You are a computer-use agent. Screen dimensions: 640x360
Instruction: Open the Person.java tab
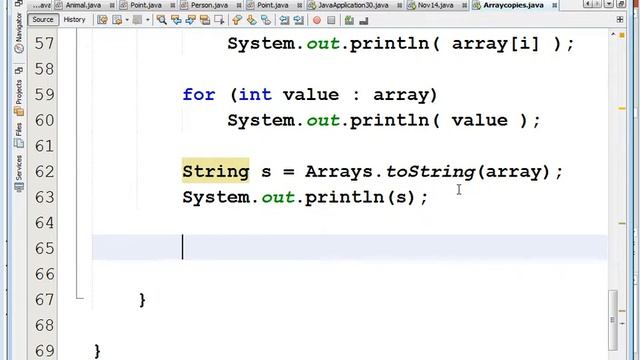point(209,5)
